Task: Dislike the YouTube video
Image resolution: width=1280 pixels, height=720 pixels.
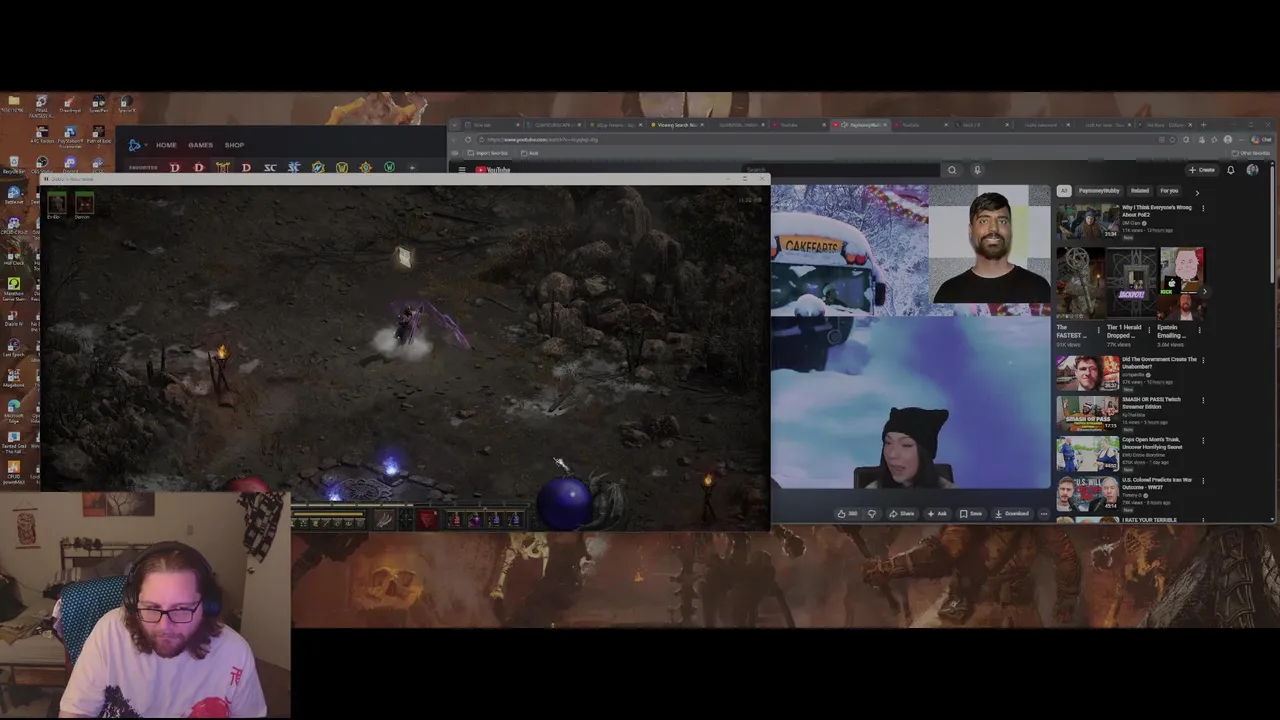Action: pos(871,514)
